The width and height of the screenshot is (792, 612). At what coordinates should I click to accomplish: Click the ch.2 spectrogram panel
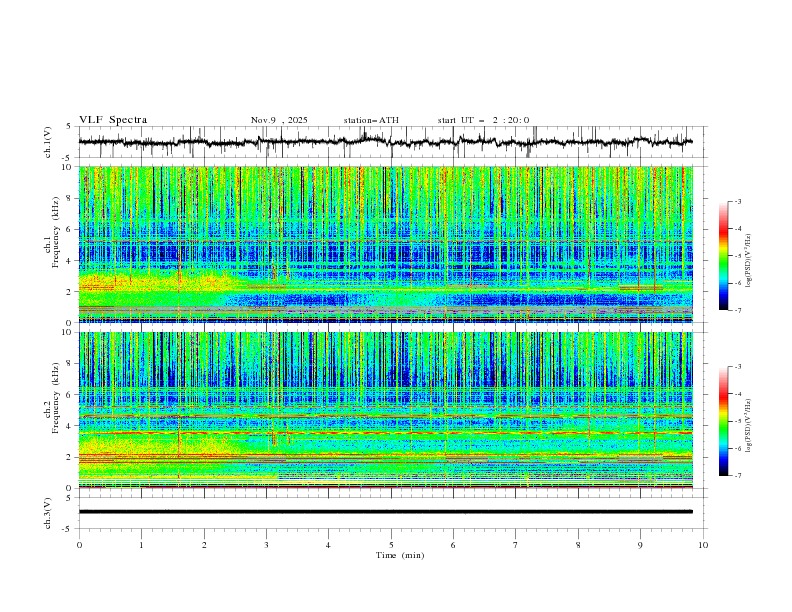click(x=386, y=410)
